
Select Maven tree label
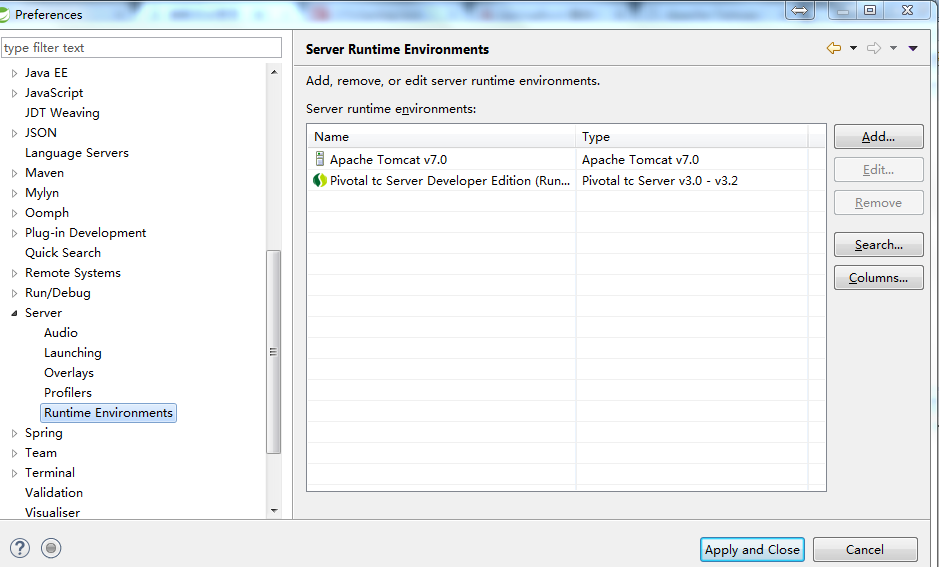(44, 172)
